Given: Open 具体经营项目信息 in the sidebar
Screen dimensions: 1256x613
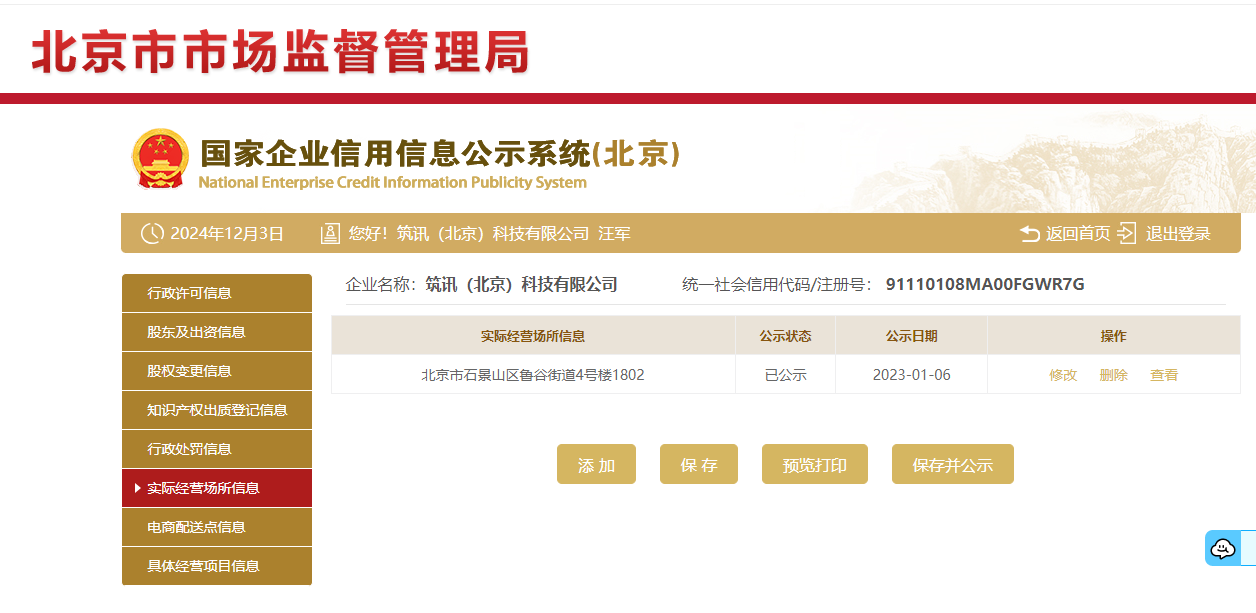Looking at the screenshot, I should click(x=217, y=566).
